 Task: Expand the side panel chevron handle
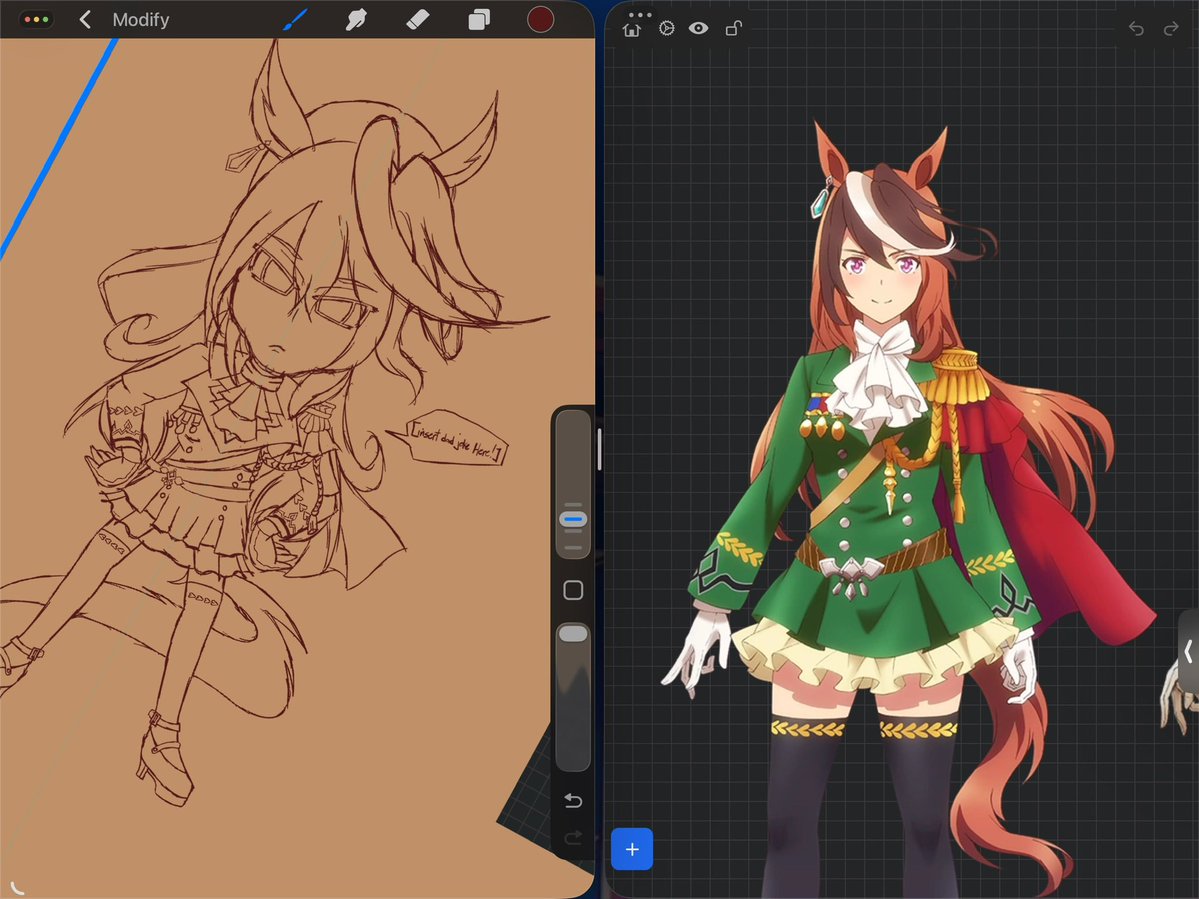coord(1188,652)
